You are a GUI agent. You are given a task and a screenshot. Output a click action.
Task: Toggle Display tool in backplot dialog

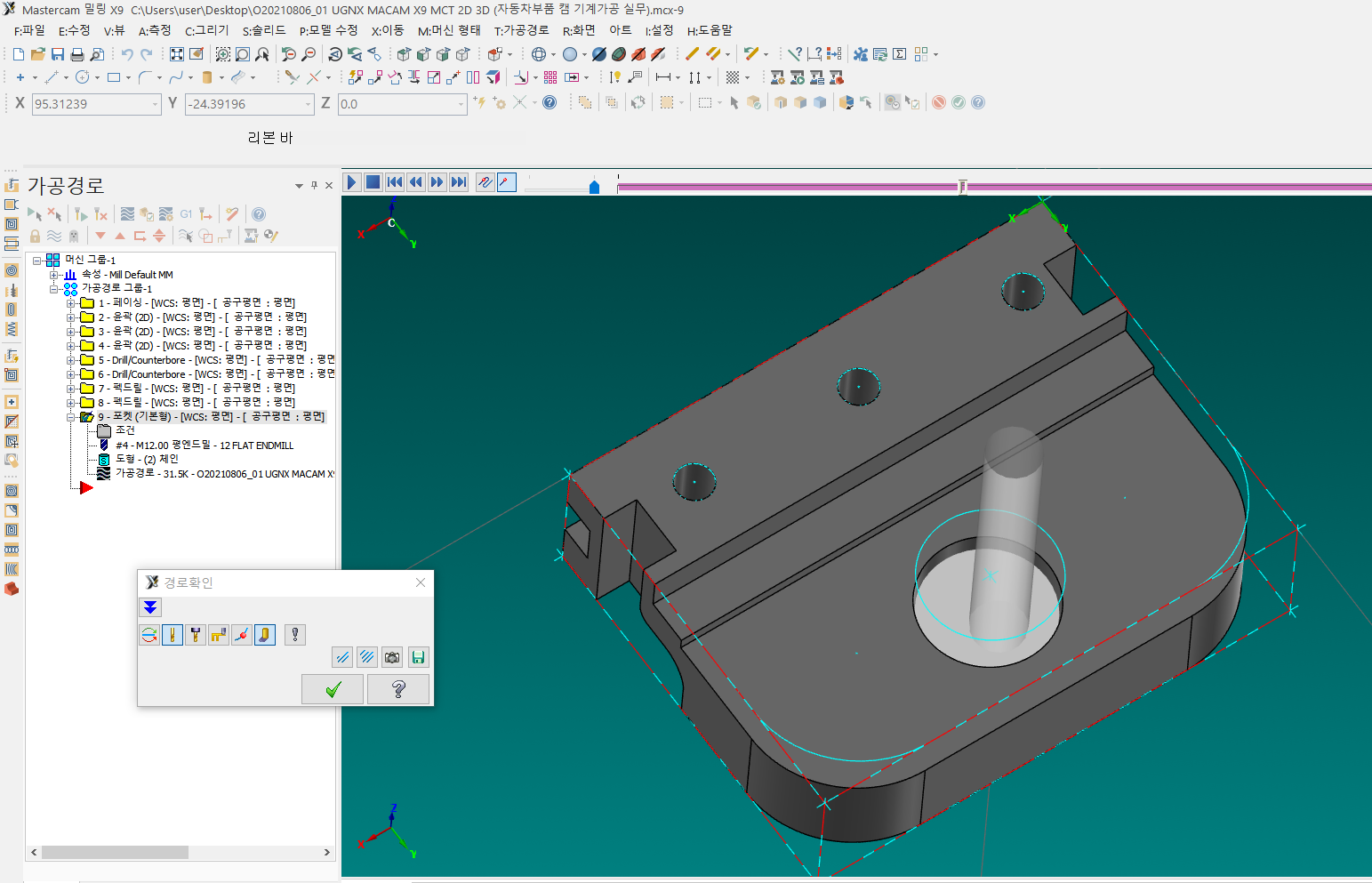[x=173, y=635]
